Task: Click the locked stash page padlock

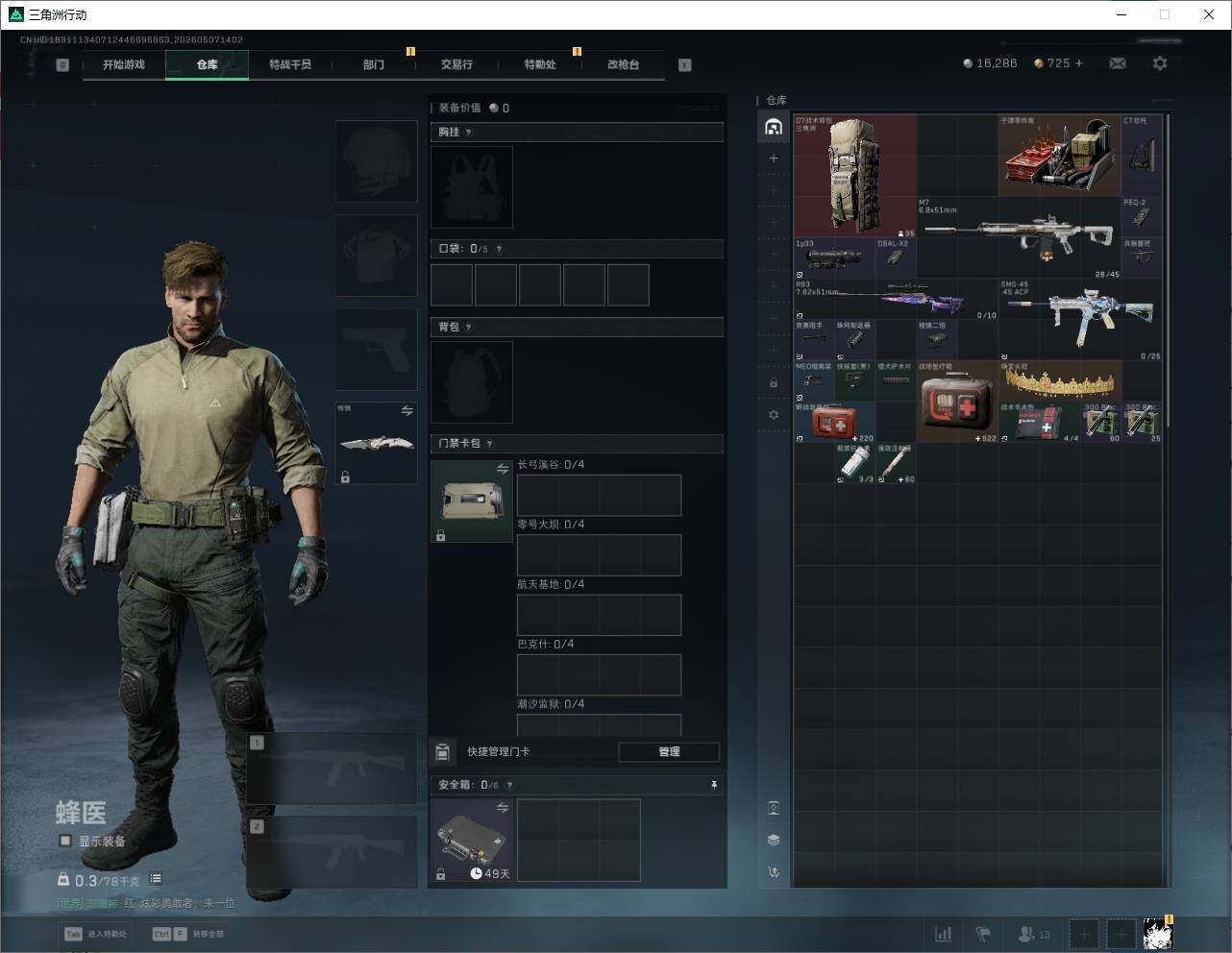Action: click(774, 382)
